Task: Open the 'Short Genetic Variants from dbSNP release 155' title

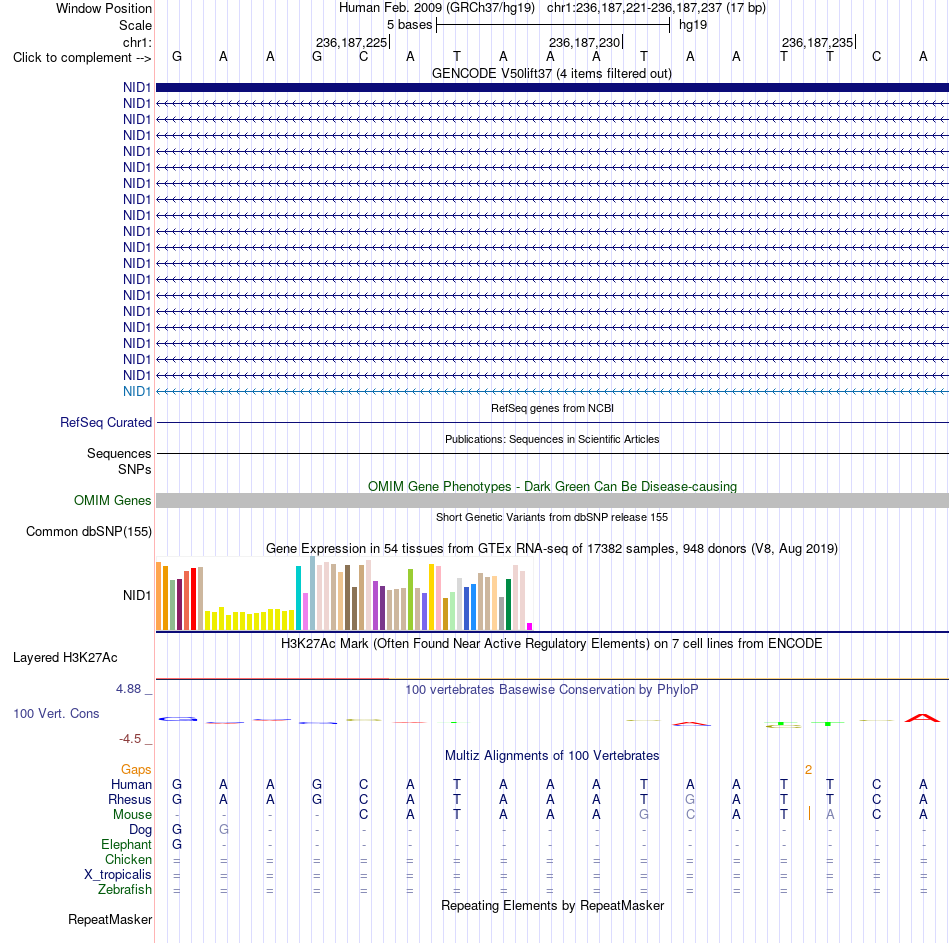Action: pyautogui.click(x=552, y=518)
